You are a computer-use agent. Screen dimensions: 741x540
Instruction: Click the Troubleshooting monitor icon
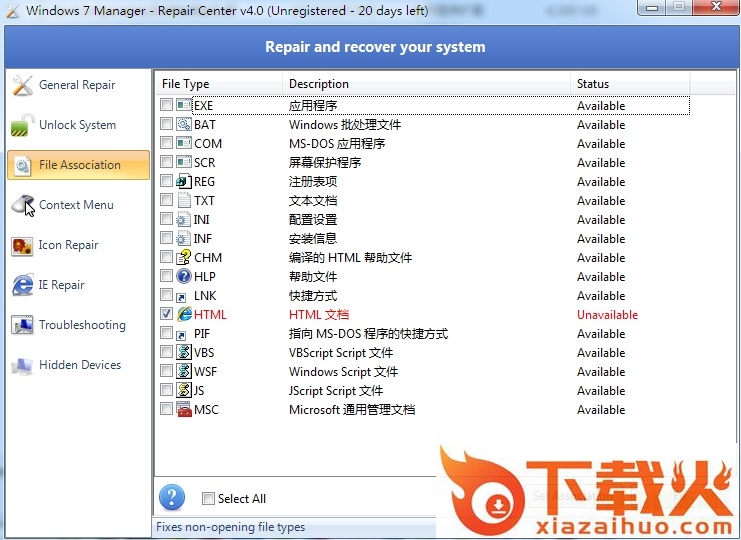click(22, 326)
